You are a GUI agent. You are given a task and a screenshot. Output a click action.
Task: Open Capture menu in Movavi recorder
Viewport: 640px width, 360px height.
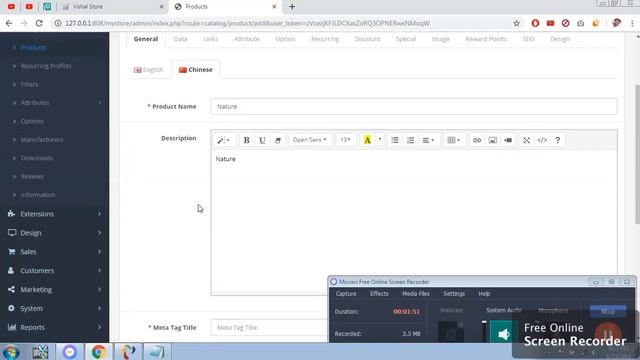pos(346,293)
